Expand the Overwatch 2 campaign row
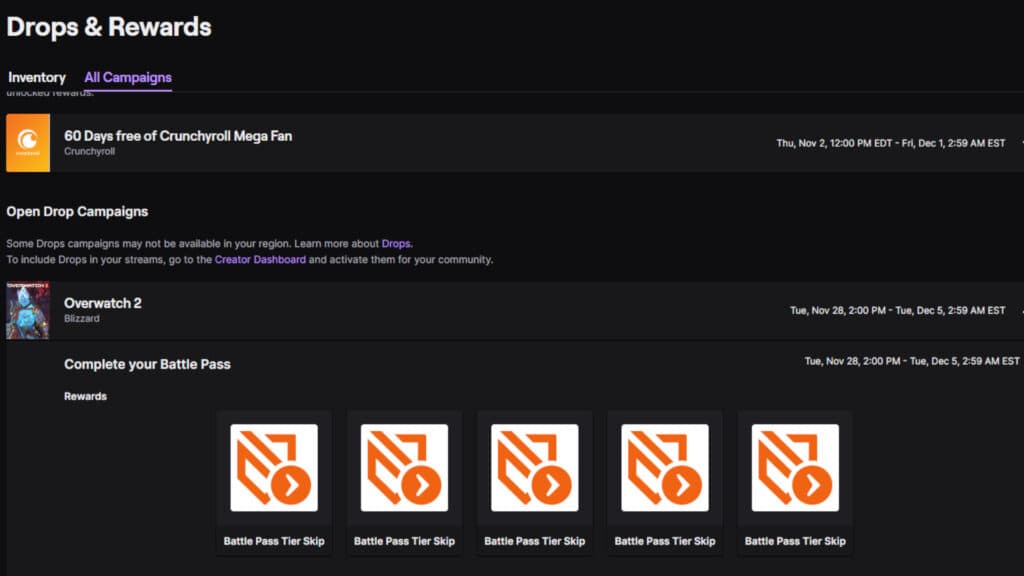The width and height of the screenshot is (1024, 576). point(500,310)
